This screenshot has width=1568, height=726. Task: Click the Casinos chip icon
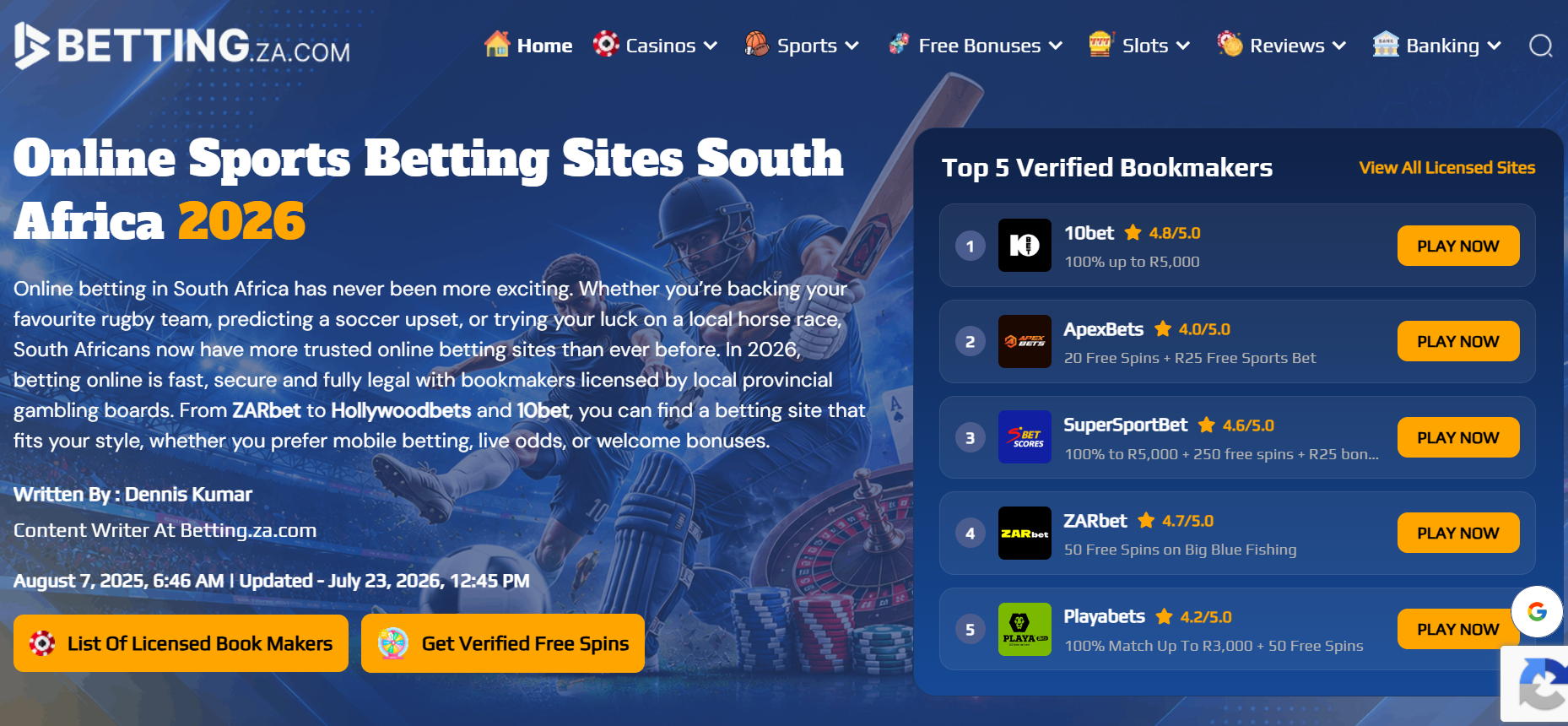(606, 44)
